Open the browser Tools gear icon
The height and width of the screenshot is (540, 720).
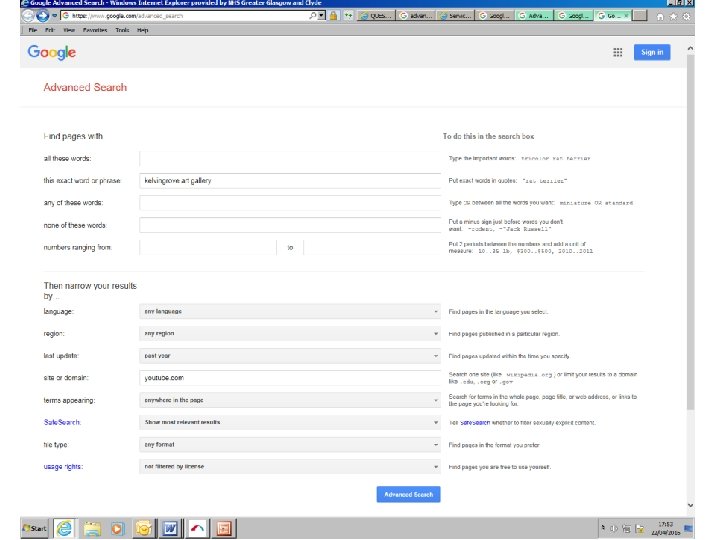coord(686,17)
